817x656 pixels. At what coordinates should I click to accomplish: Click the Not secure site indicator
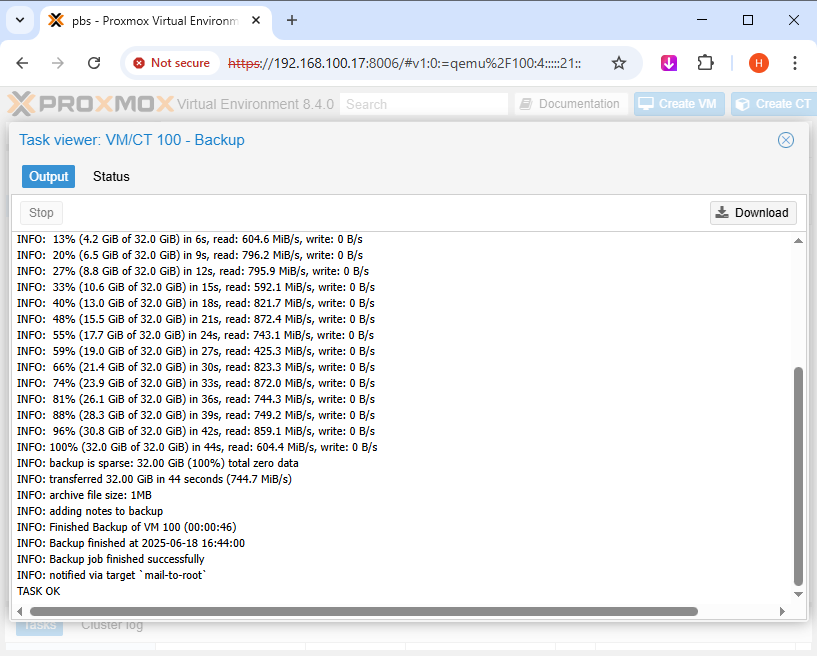(x=172, y=63)
